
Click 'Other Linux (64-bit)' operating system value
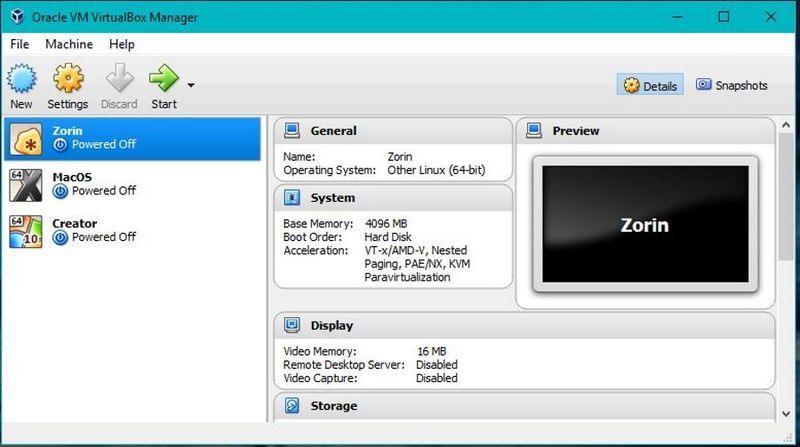(436, 170)
